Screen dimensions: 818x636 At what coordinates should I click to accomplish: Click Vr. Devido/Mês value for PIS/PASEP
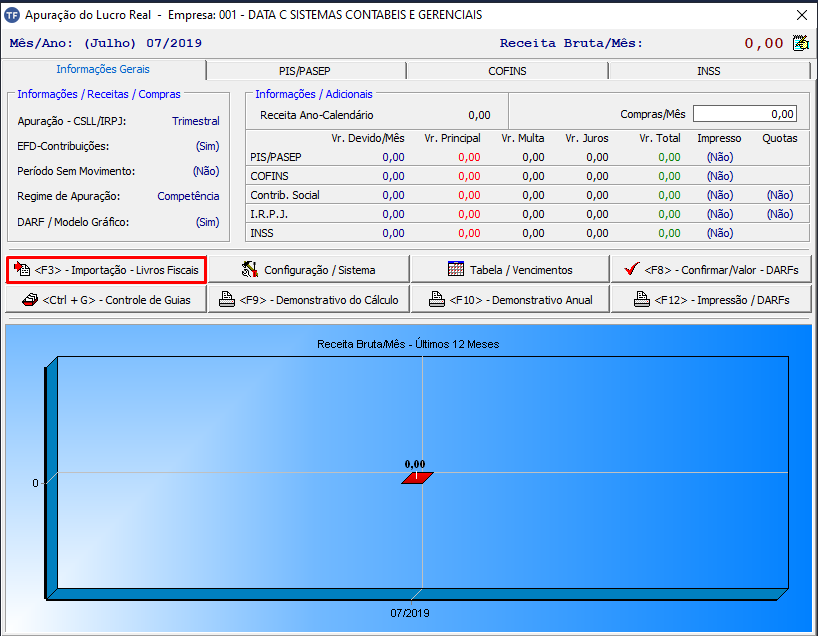tap(393, 157)
